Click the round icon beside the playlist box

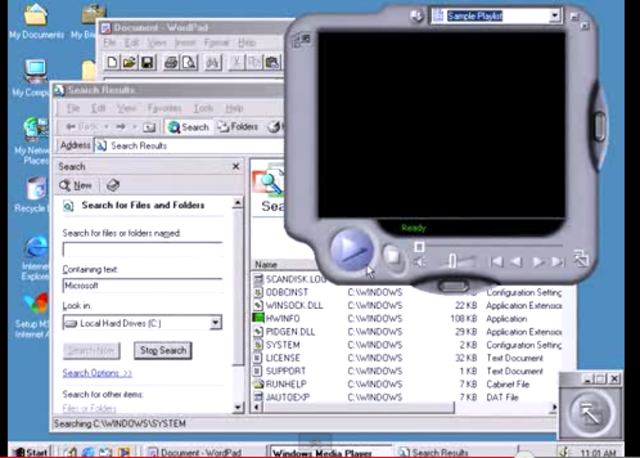[x=416, y=16]
